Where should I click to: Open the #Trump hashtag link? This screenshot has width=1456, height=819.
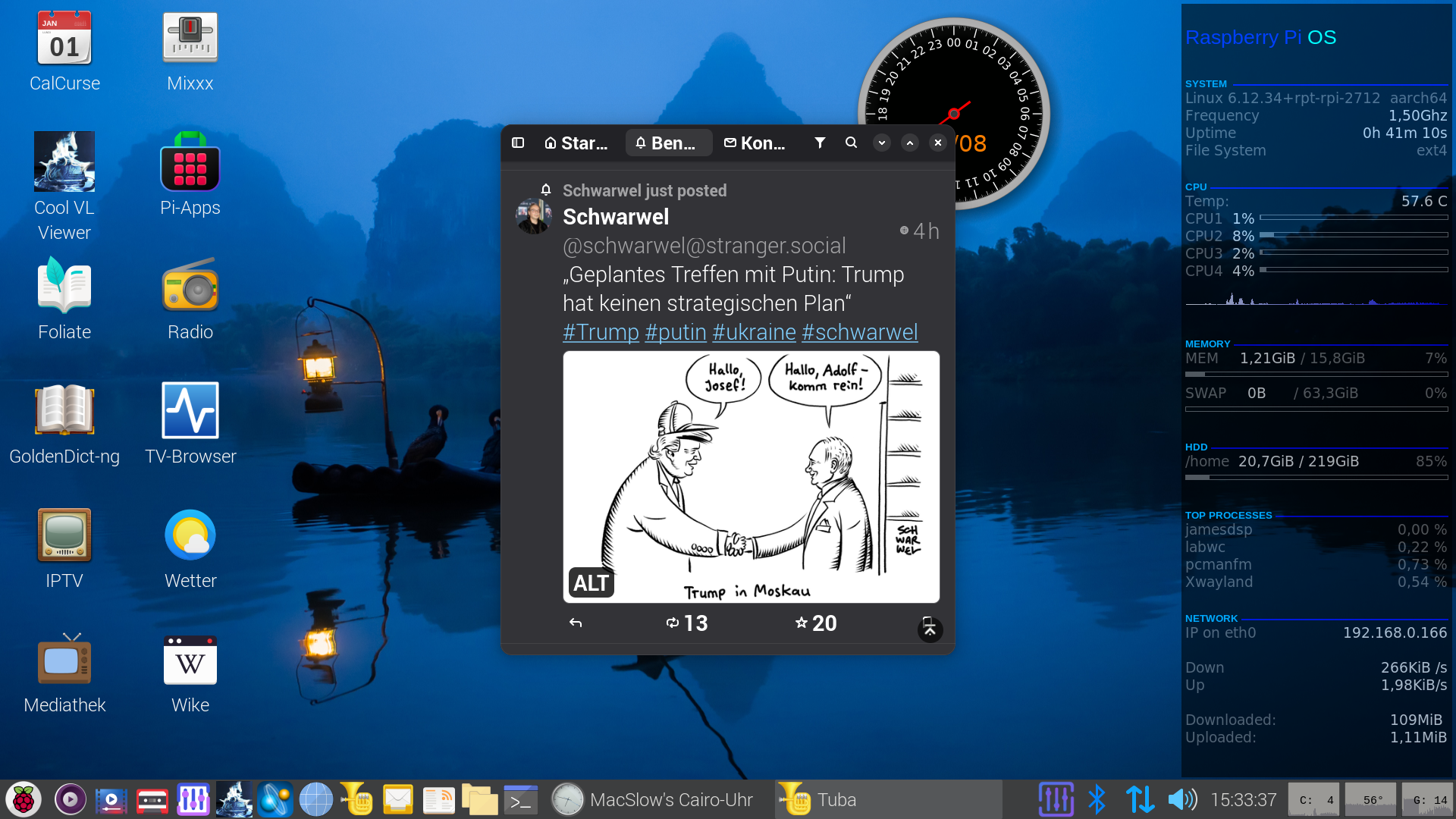click(x=601, y=332)
